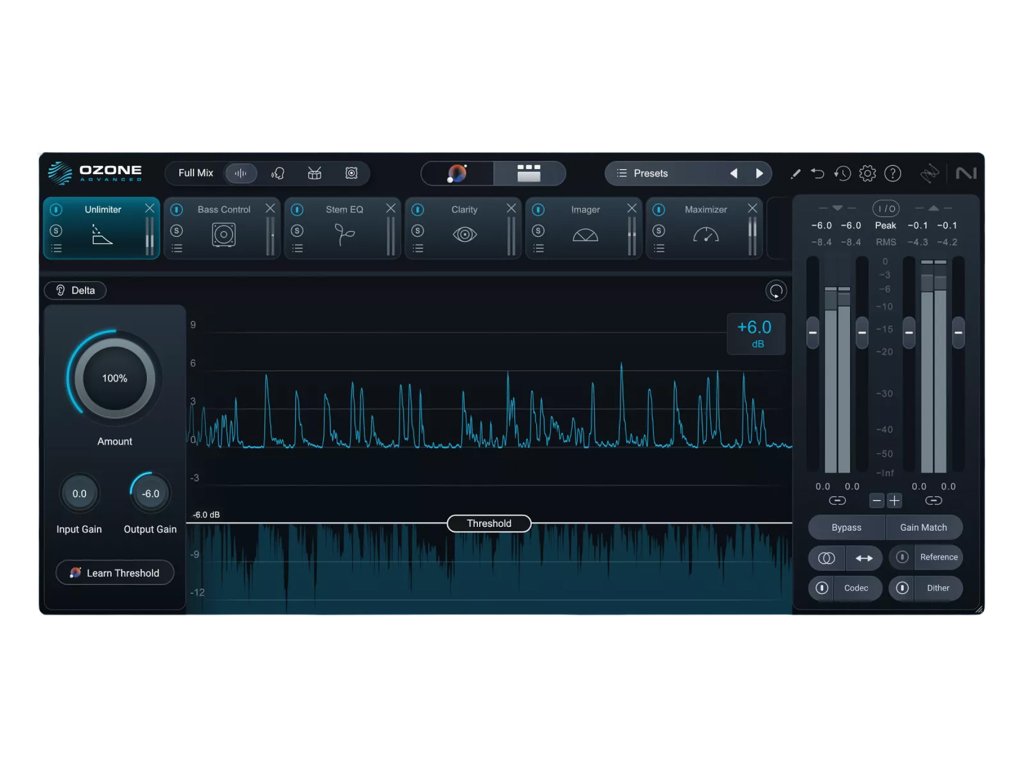Open the Clarity module preset list
This screenshot has height=768, width=1024.
click(x=418, y=248)
